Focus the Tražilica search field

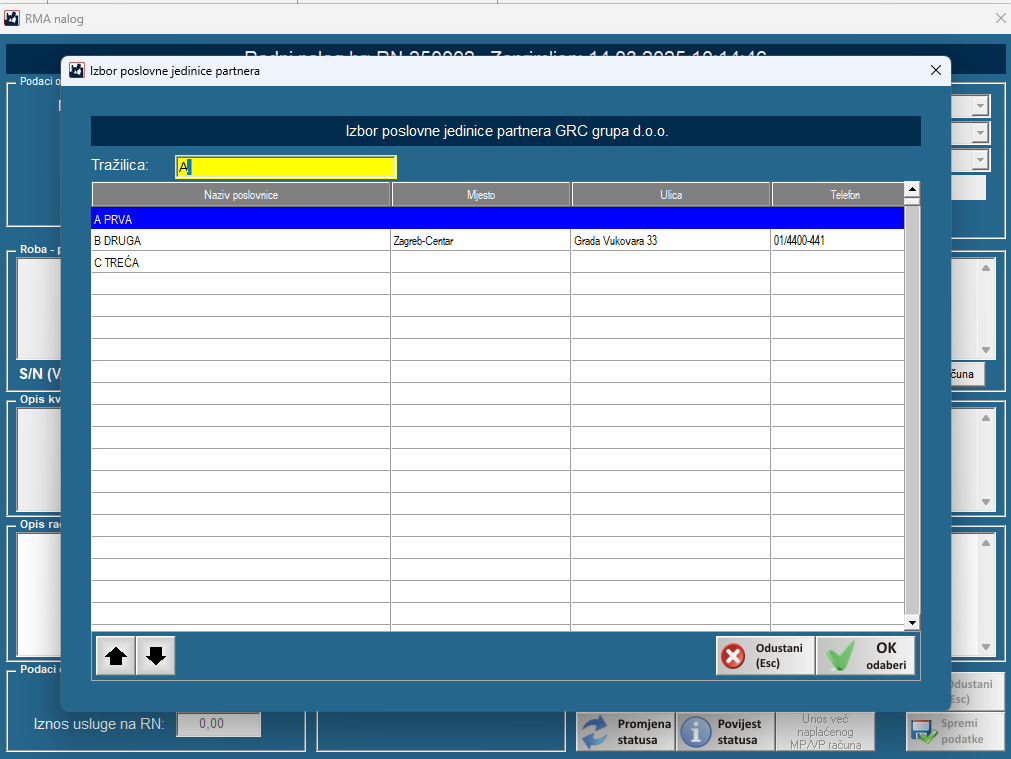click(286, 167)
